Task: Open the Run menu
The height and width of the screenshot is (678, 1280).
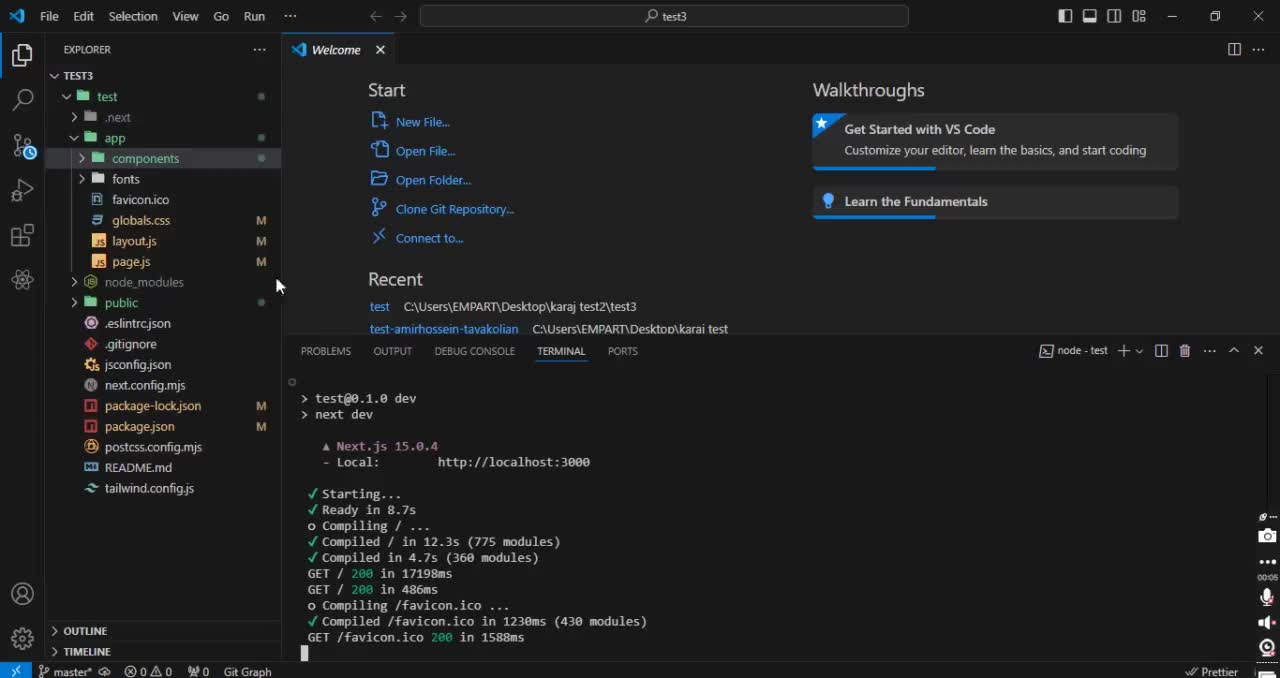Action: 254,16
